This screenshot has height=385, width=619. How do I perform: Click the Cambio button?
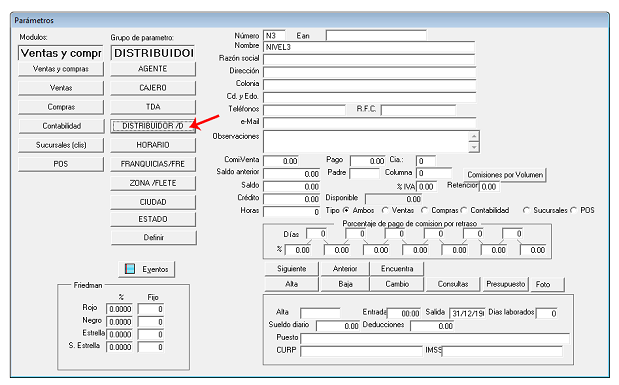pyautogui.click(x=397, y=284)
